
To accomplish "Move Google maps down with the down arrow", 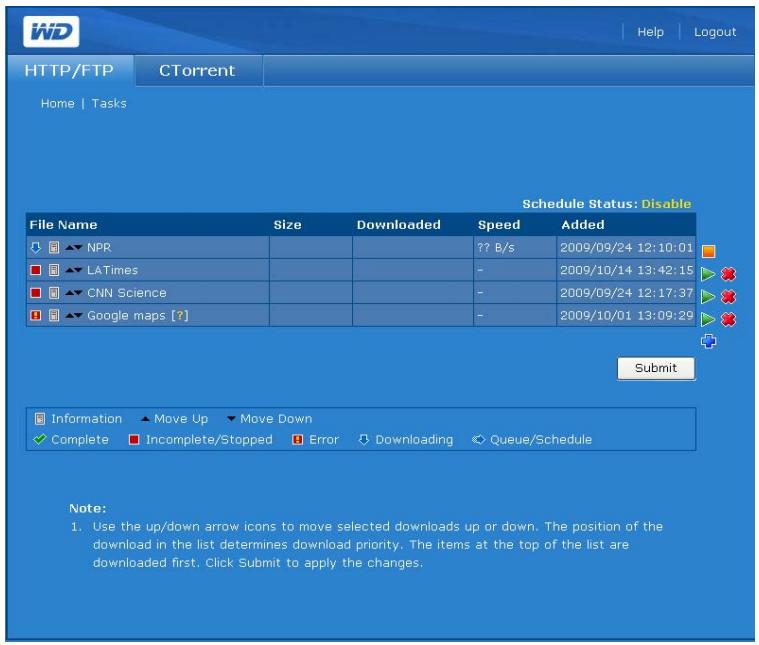I will [x=77, y=316].
